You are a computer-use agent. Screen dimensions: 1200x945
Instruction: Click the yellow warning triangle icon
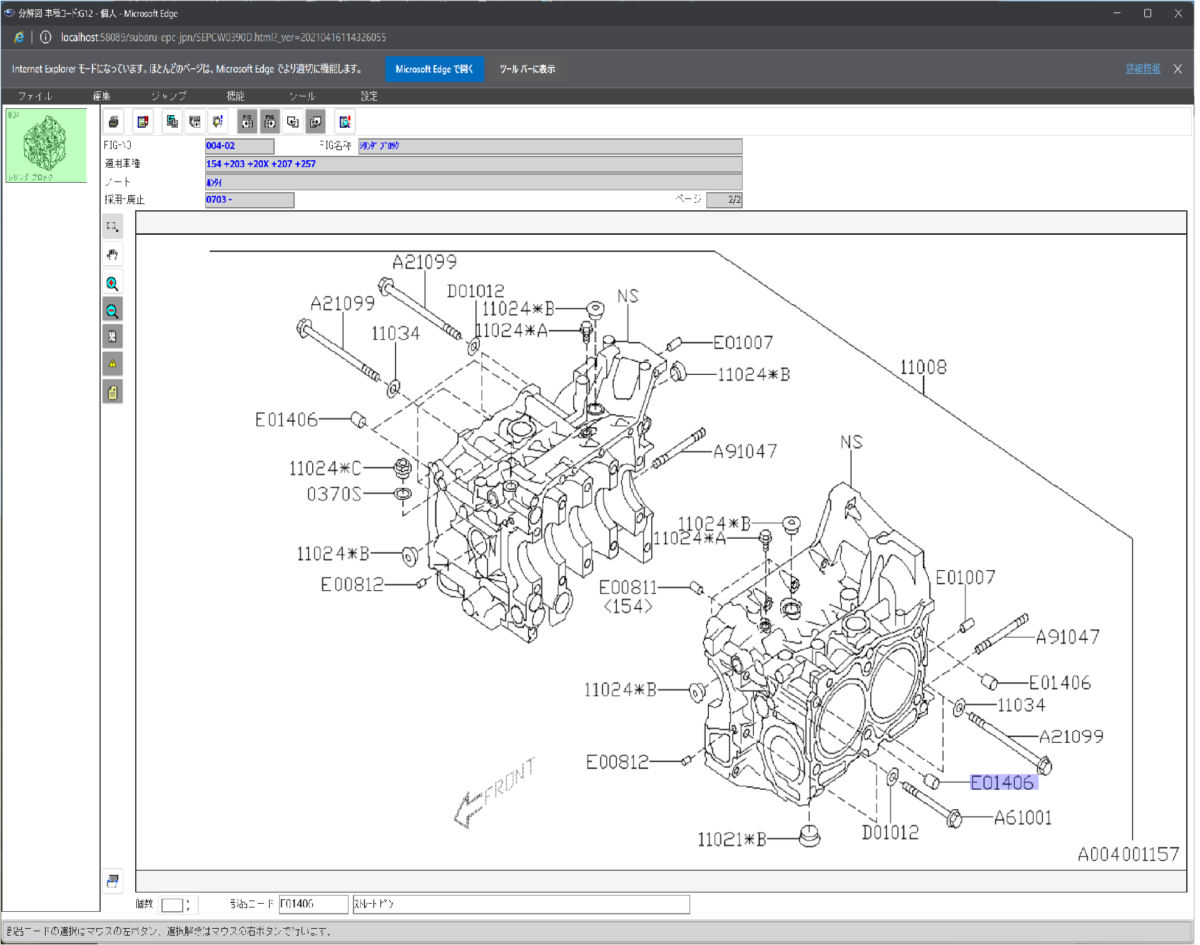click(x=113, y=364)
